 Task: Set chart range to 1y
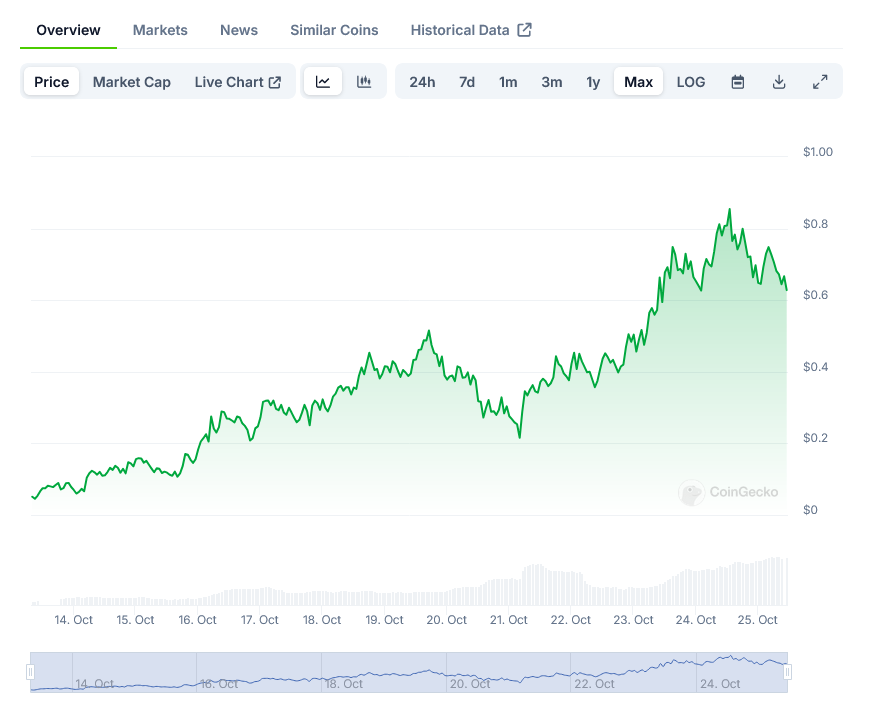[593, 82]
